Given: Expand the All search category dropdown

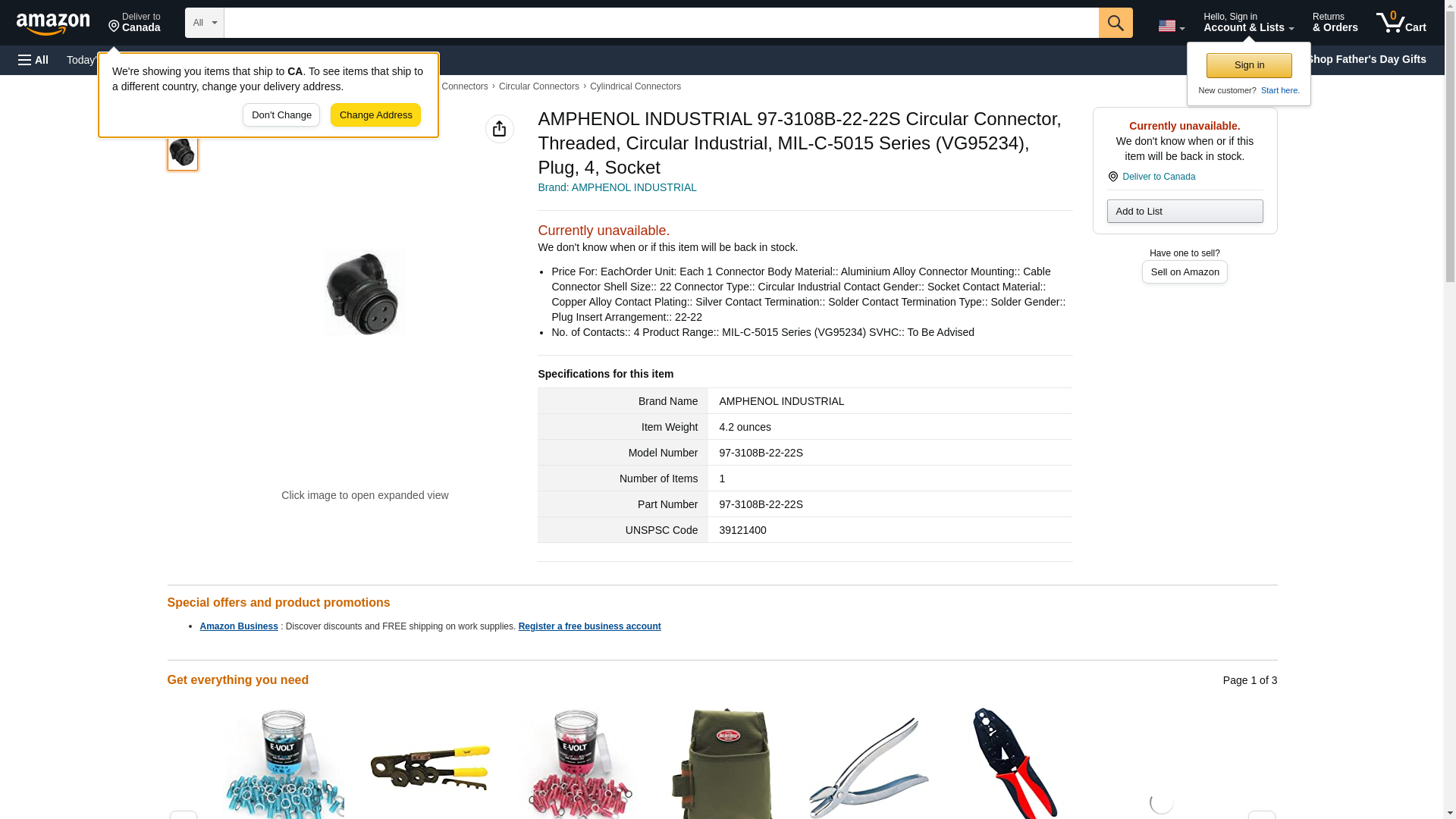Looking at the screenshot, I should pos(204,23).
